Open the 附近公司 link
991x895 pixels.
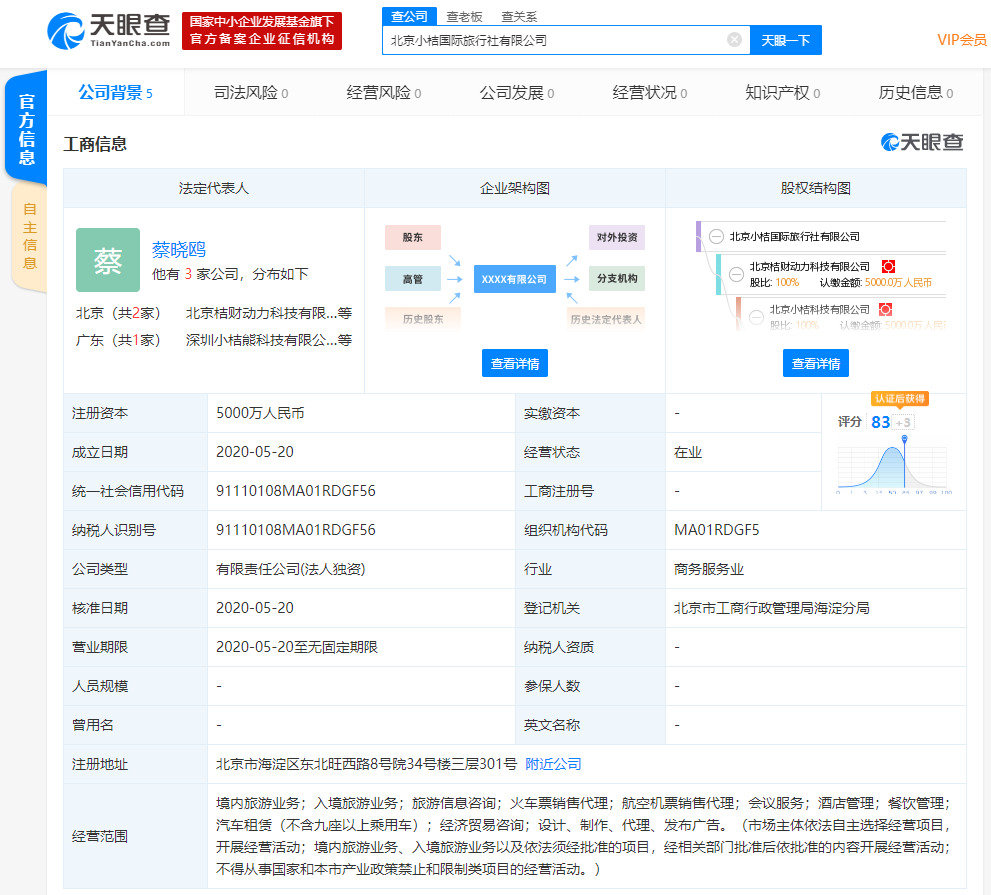(x=553, y=764)
